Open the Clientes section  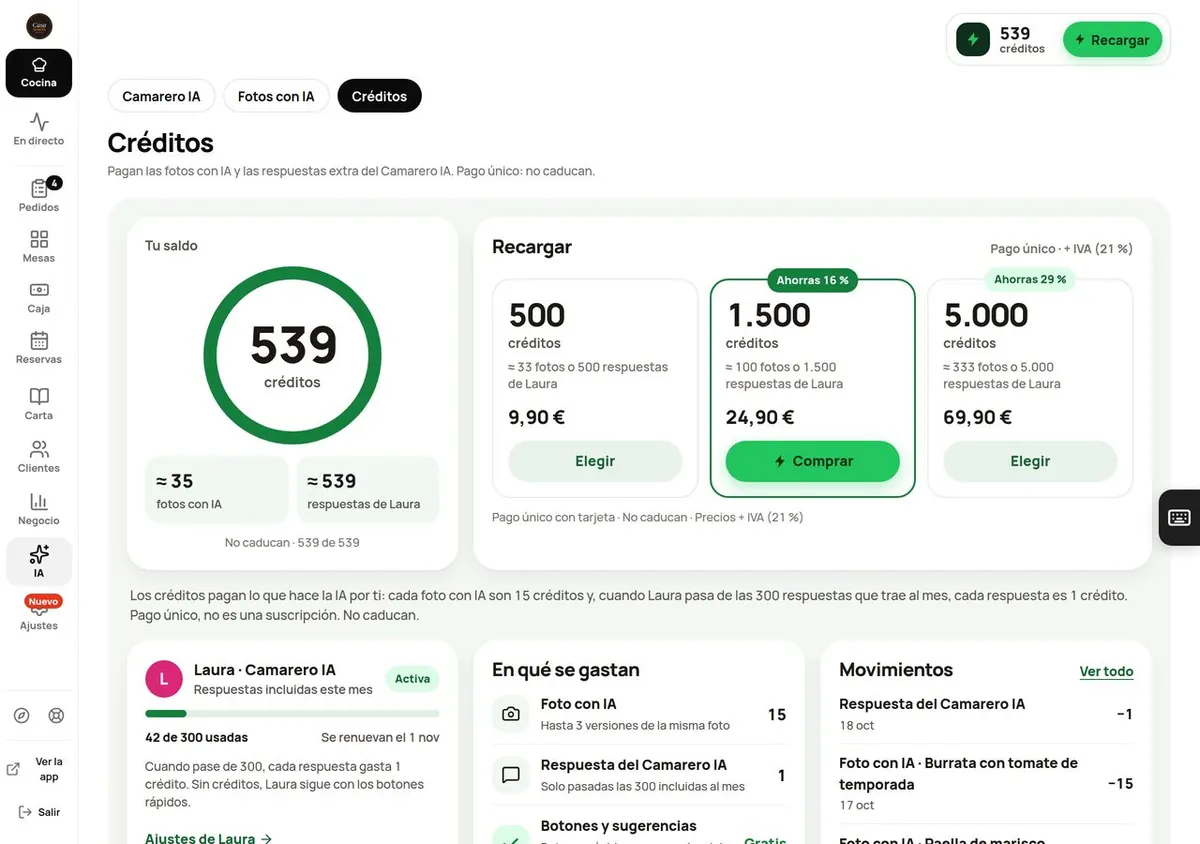point(39,457)
